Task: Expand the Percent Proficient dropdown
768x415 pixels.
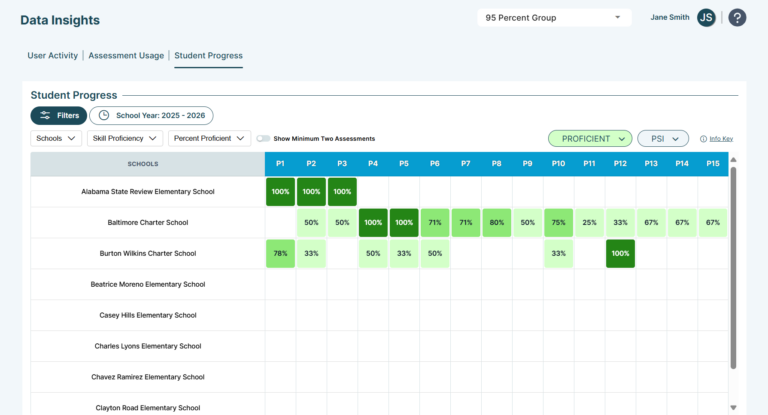Action: click(x=209, y=138)
